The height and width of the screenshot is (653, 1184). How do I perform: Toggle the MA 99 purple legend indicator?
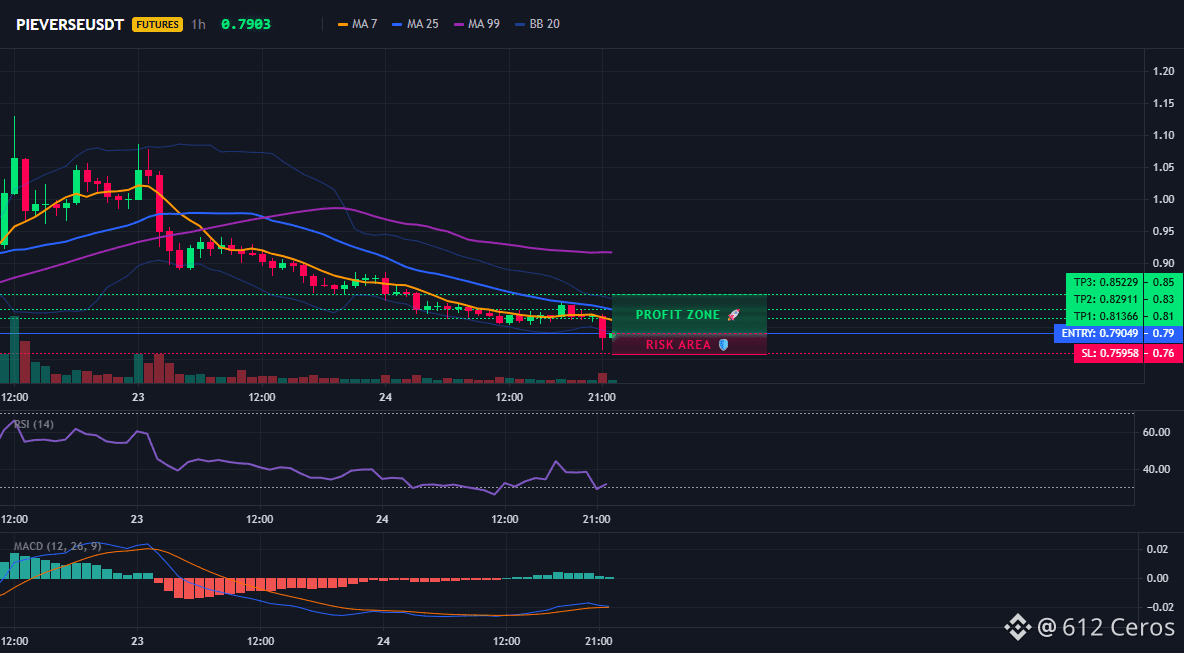476,24
